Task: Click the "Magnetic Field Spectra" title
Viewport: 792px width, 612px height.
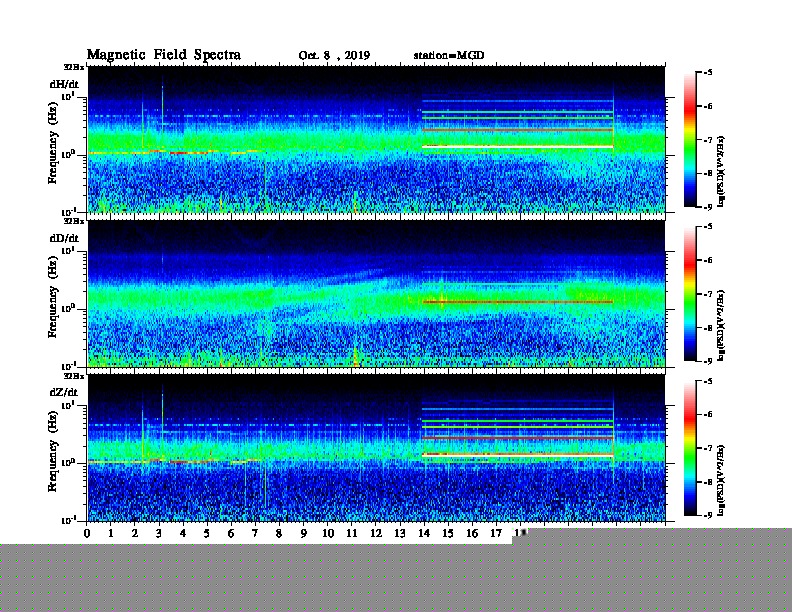Action: (164, 55)
